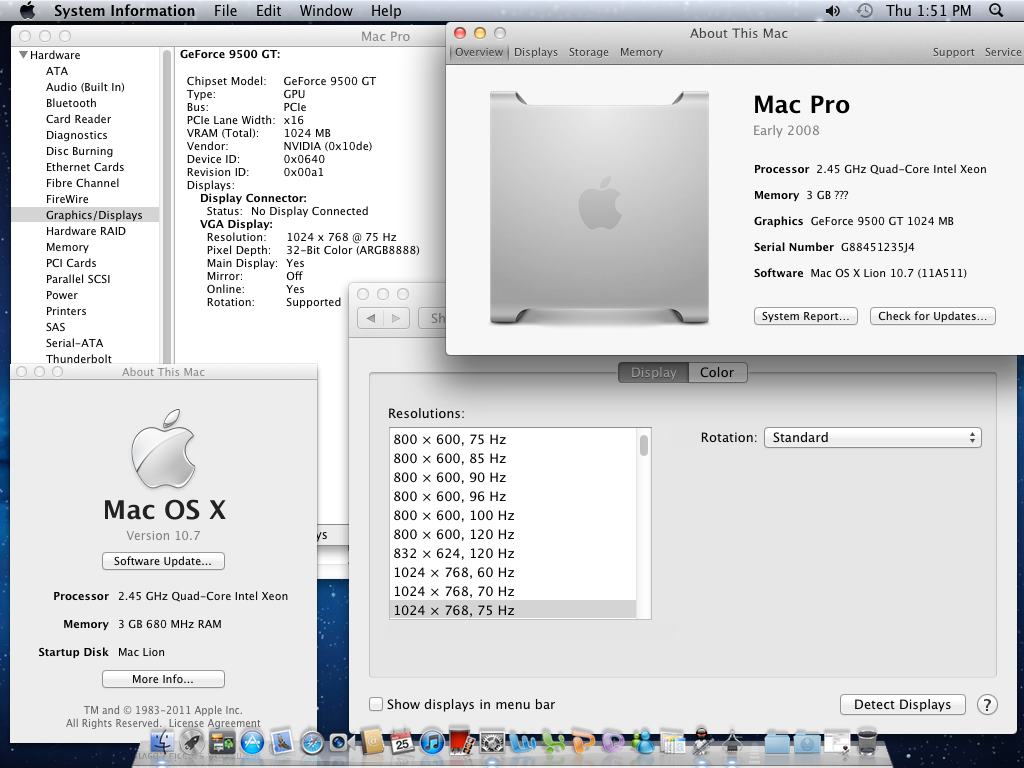The image size is (1024, 768).
Task: Open the Downloads folder stack in Dock
Action: 807,743
